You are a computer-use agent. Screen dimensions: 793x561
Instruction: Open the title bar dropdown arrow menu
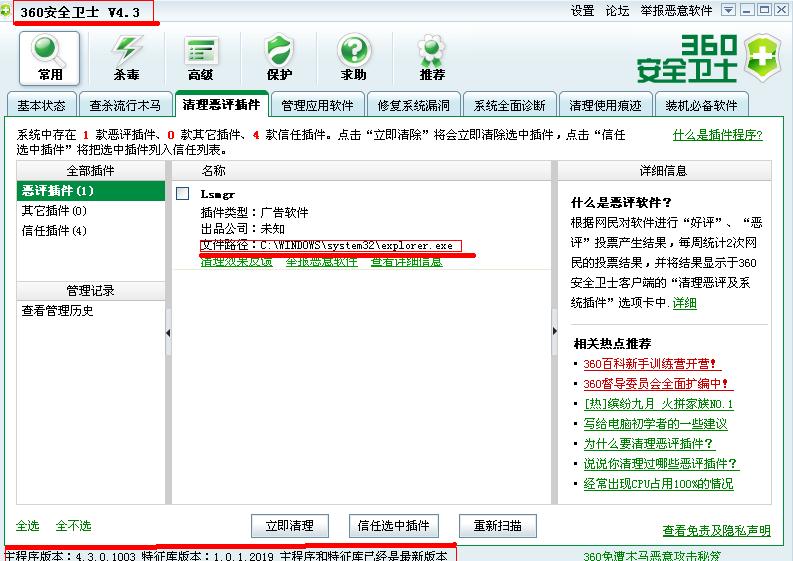[x=728, y=10]
